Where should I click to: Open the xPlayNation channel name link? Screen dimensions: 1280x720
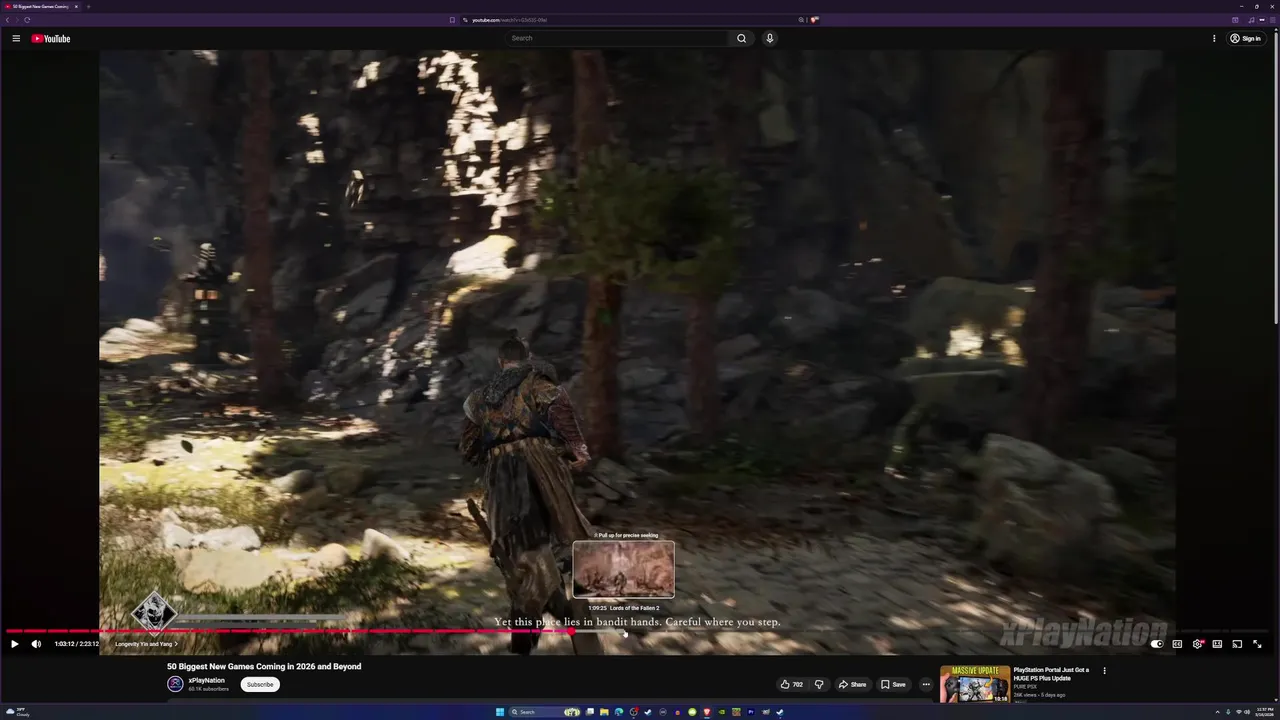click(207, 680)
